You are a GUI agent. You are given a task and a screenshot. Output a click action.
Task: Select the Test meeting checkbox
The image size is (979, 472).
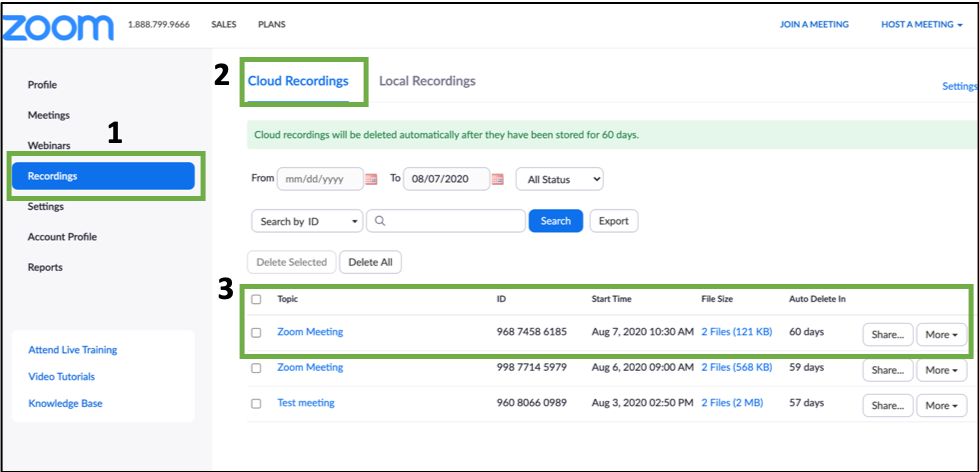(256, 404)
